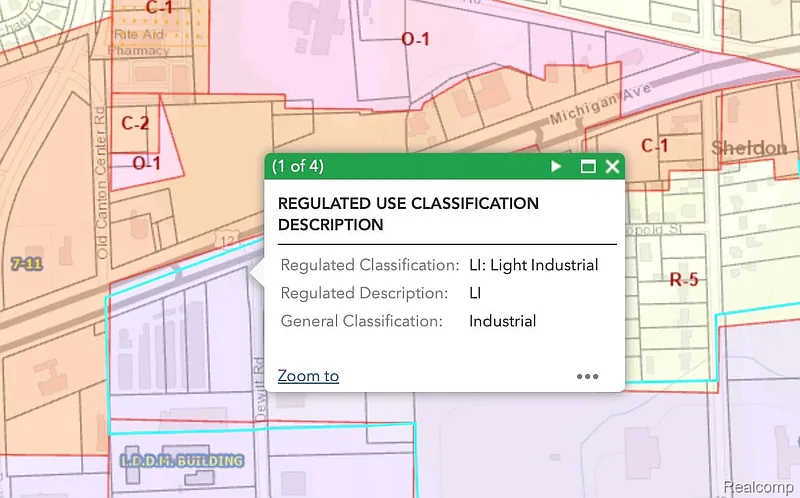Click the C-1 zone label near Sheldon

click(x=654, y=146)
